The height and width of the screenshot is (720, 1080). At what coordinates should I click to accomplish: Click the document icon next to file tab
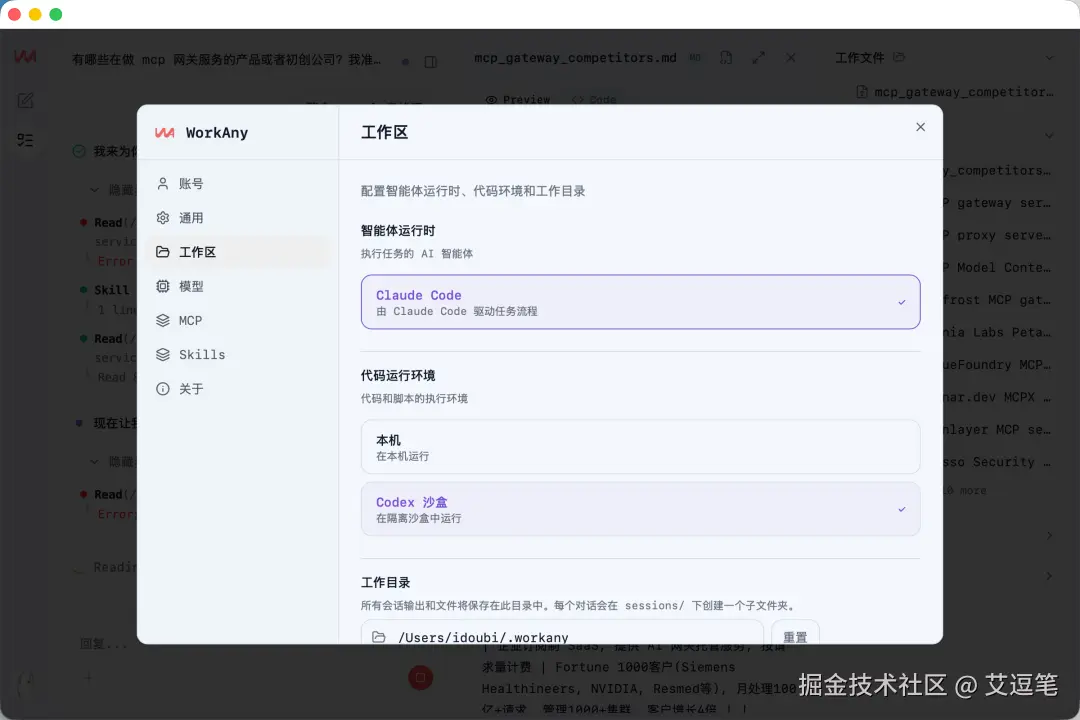pyautogui.click(x=726, y=58)
